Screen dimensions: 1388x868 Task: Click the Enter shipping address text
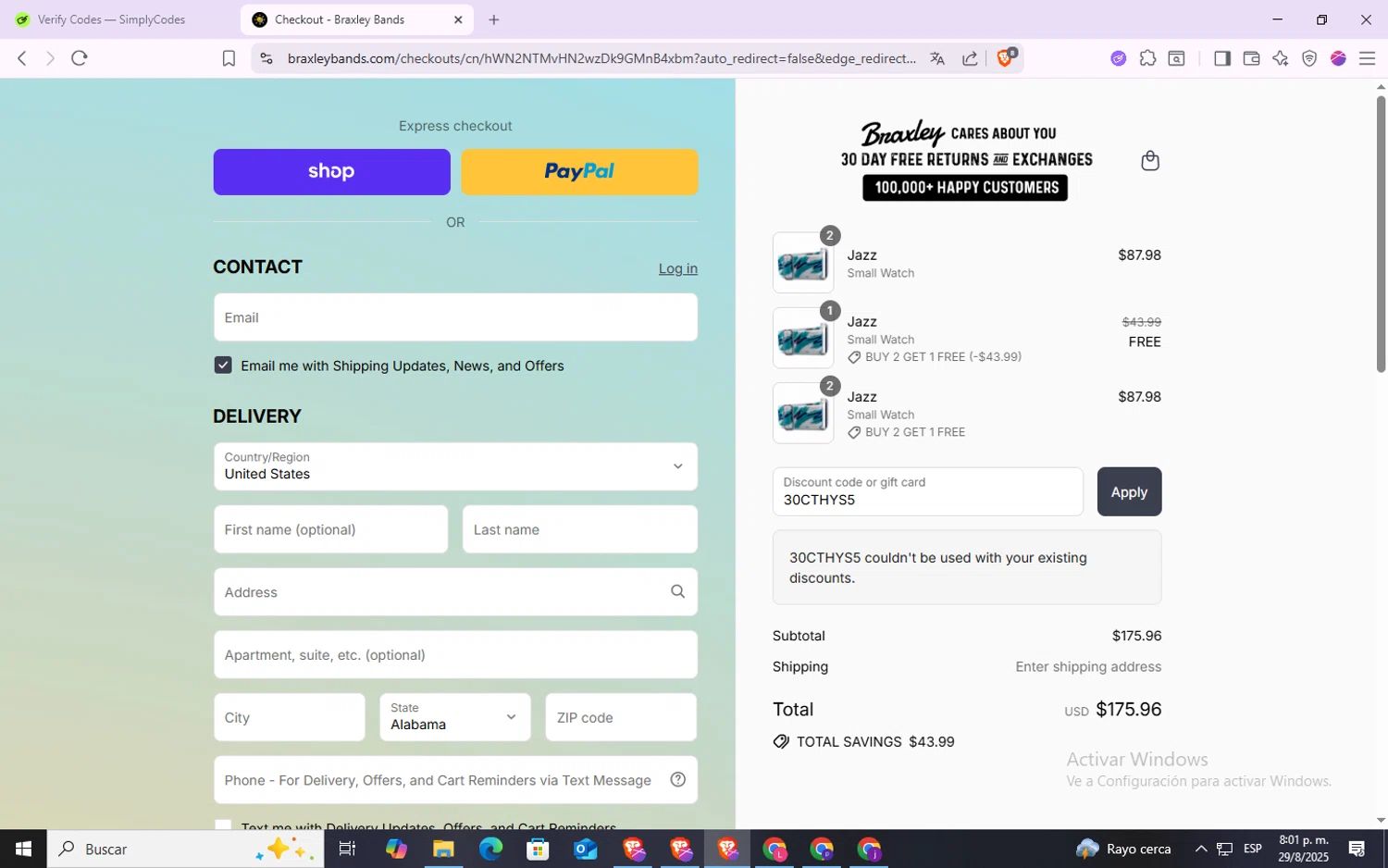coord(1088,666)
